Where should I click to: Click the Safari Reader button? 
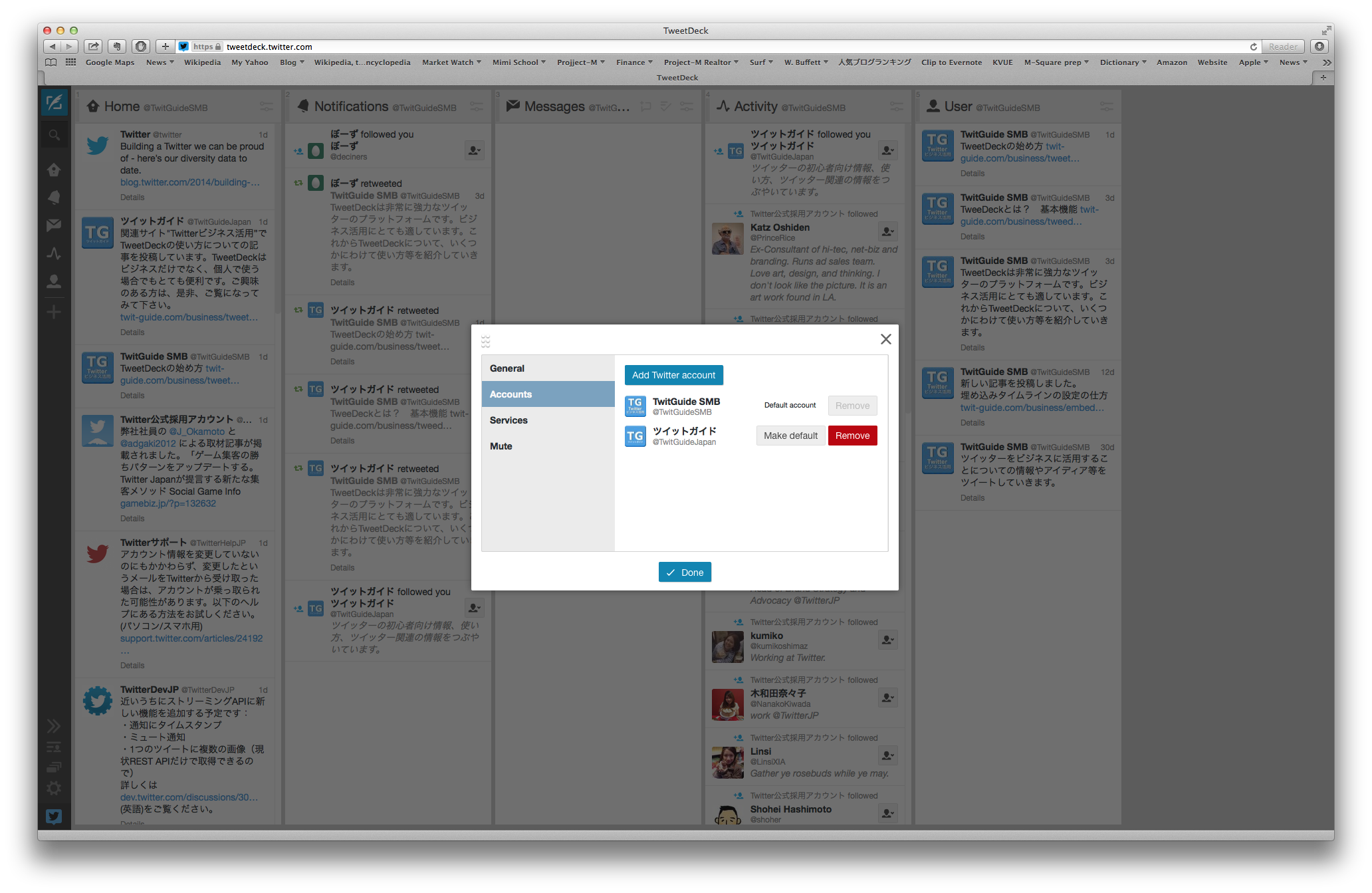1282,47
